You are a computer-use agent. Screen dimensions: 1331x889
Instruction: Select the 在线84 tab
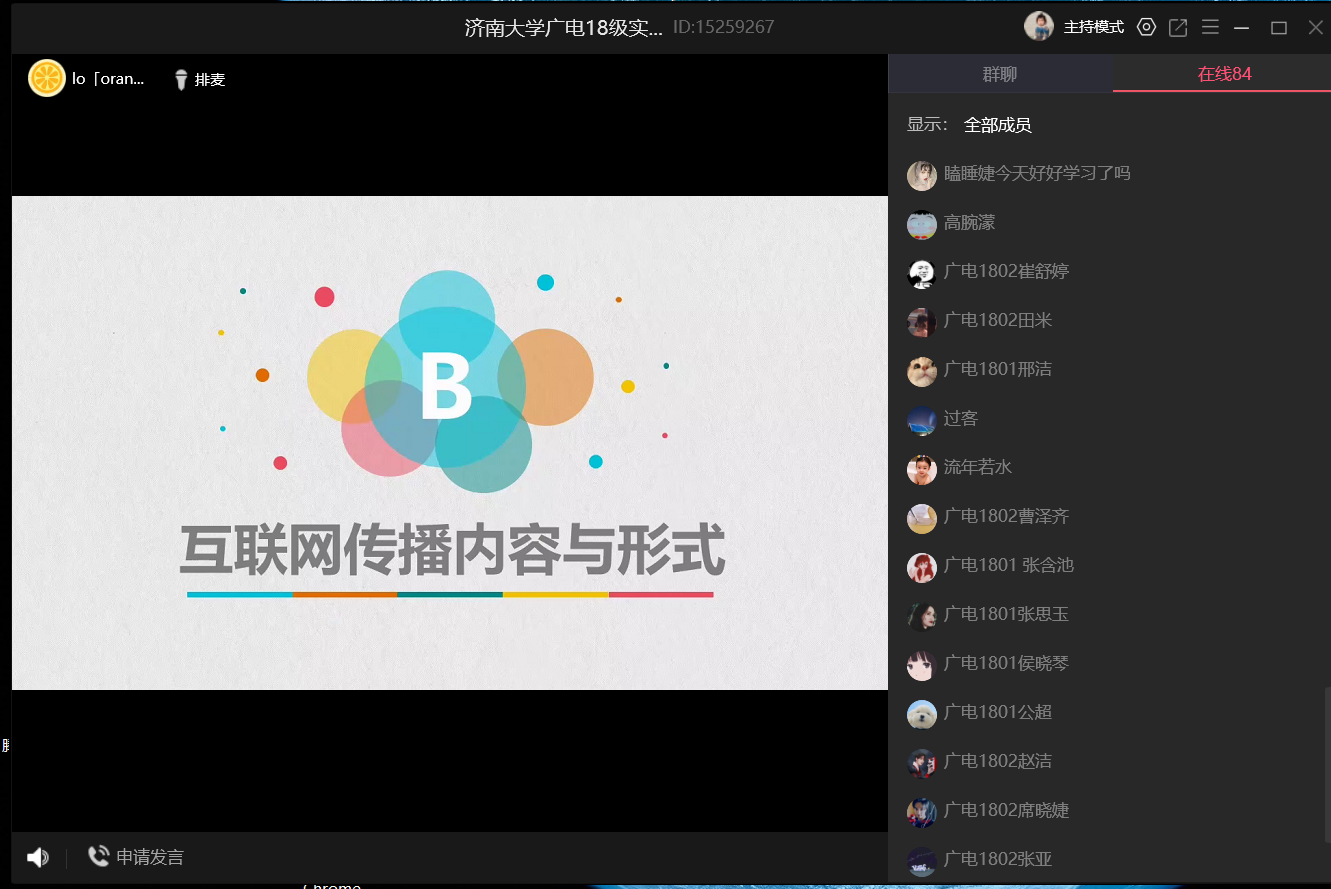1224,74
